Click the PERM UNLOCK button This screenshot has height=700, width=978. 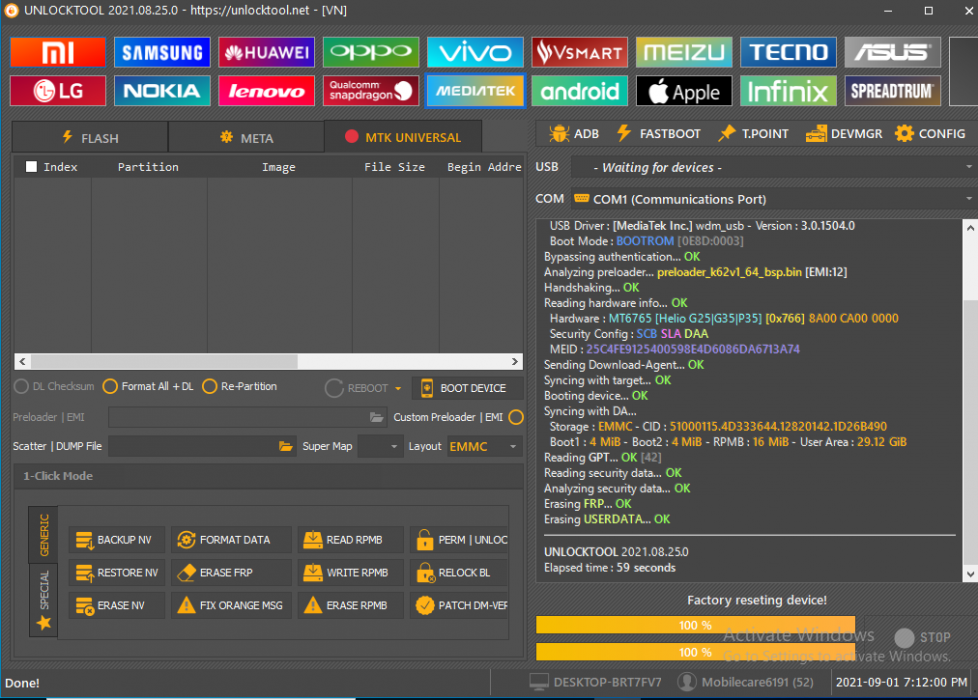(459, 540)
